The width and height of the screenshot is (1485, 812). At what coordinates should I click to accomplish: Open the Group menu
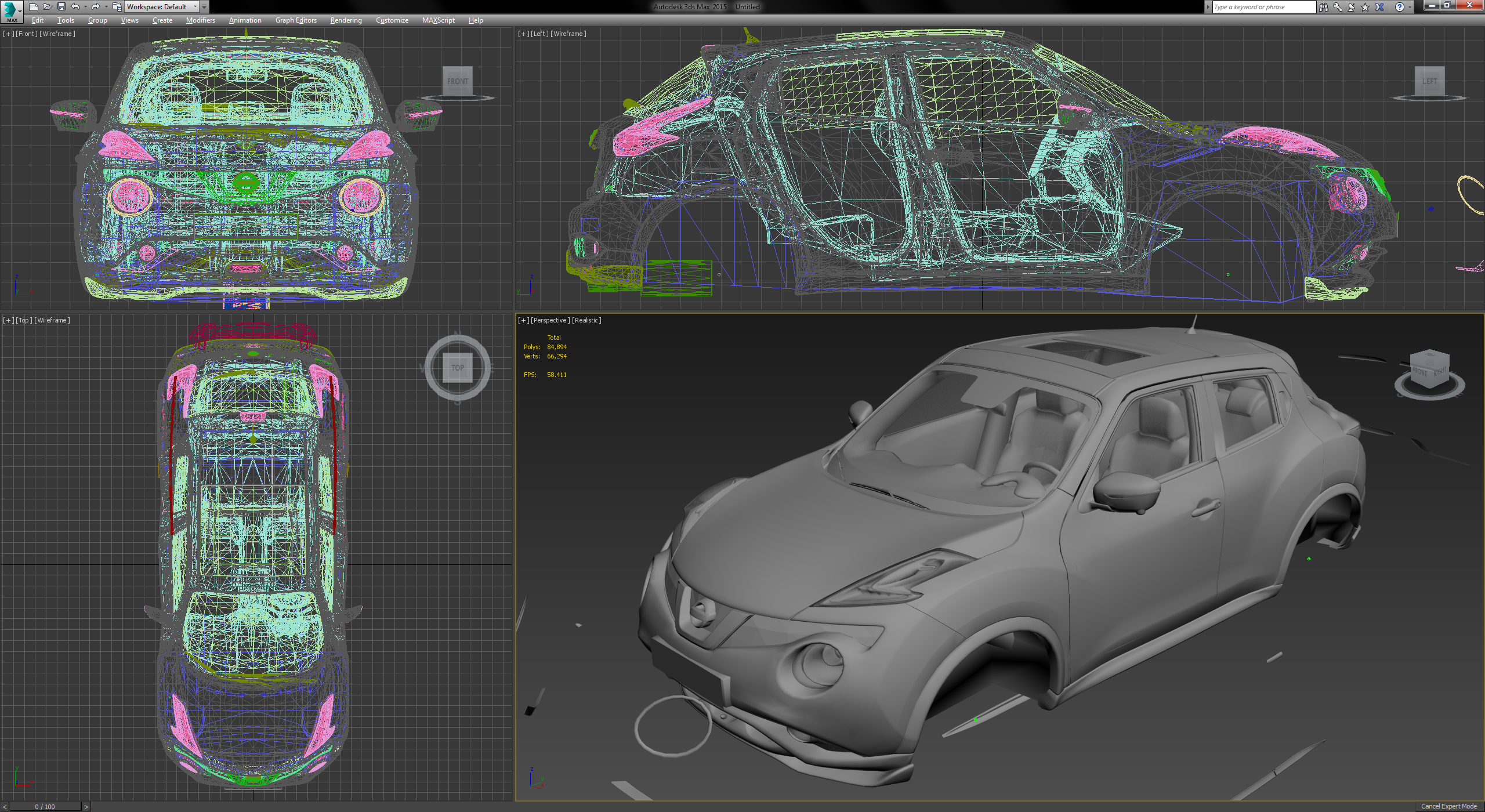(x=97, y=20)
